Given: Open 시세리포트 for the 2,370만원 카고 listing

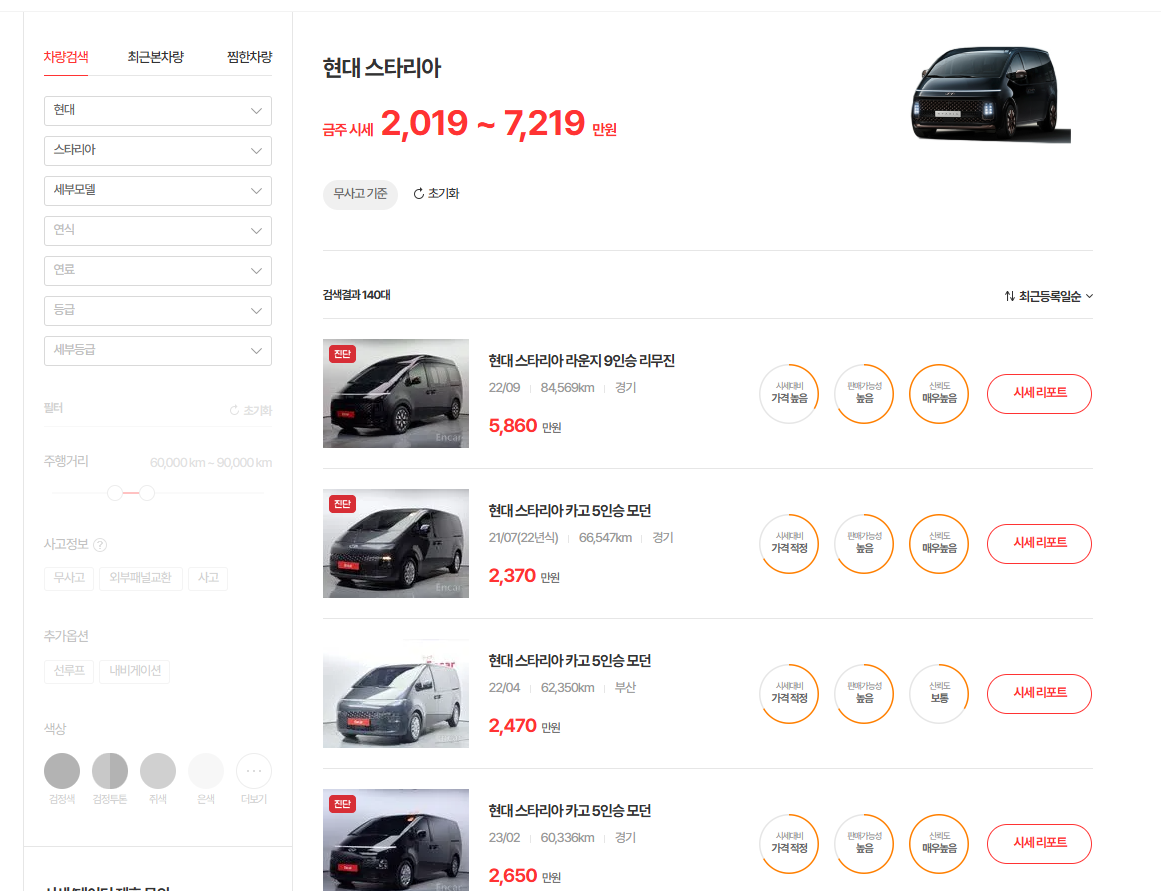Looking at the screenshot, I should point(1040,544).
